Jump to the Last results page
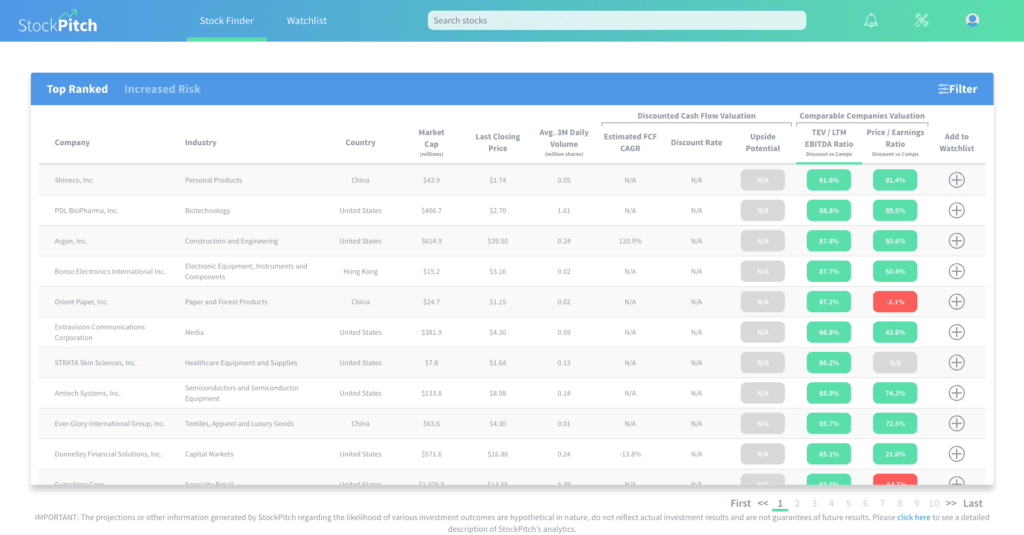 click(x=972, y=504)
